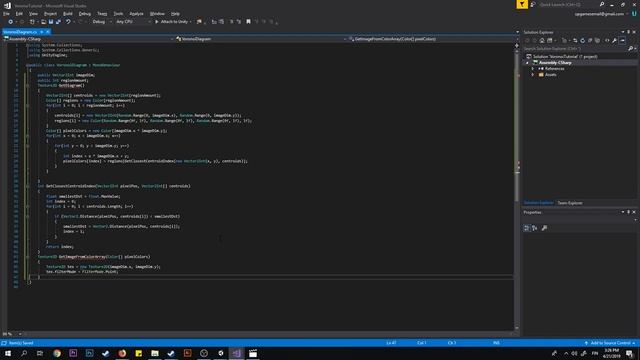
Task: Click the Solution Explorer Home icon
Action: point(542,40)
